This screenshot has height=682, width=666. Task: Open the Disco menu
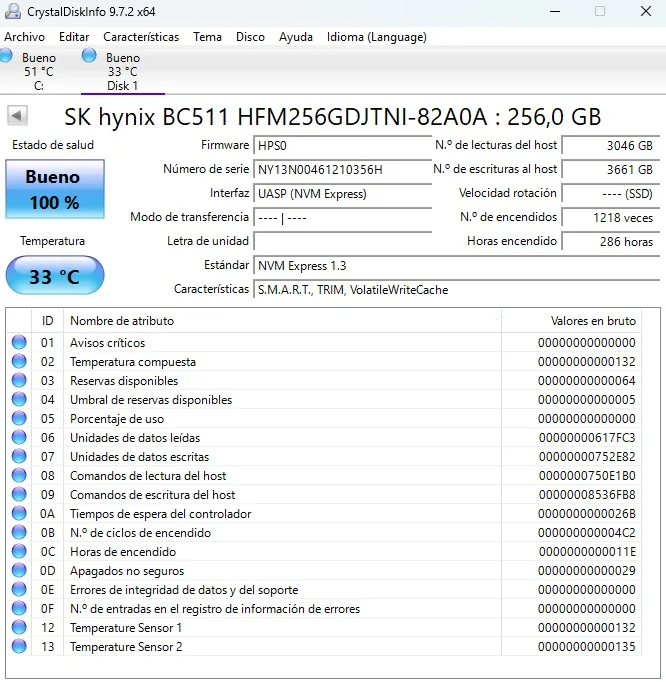[250, 37]
